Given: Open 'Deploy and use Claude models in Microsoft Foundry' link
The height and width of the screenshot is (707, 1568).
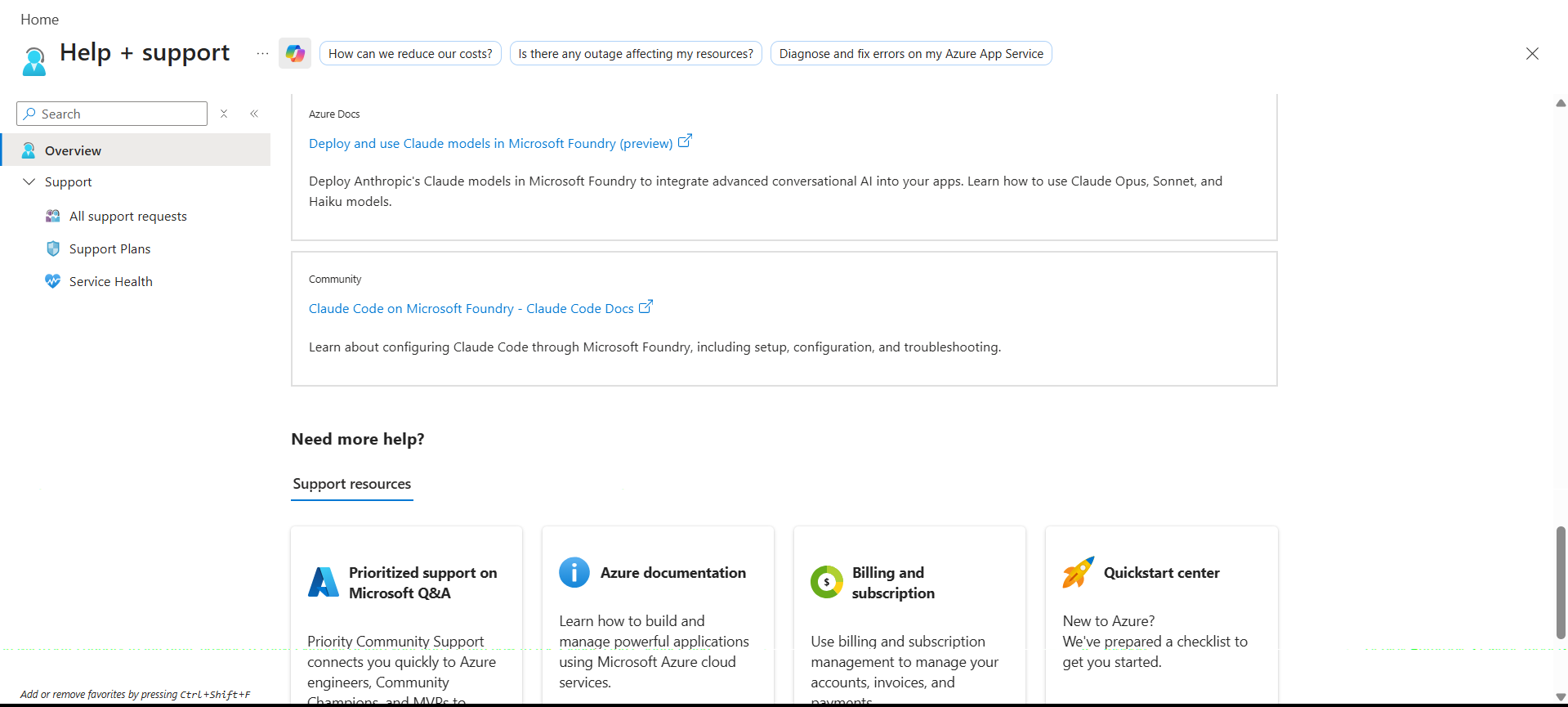Looking at the screenshot, I should click(x=490, y=143).
